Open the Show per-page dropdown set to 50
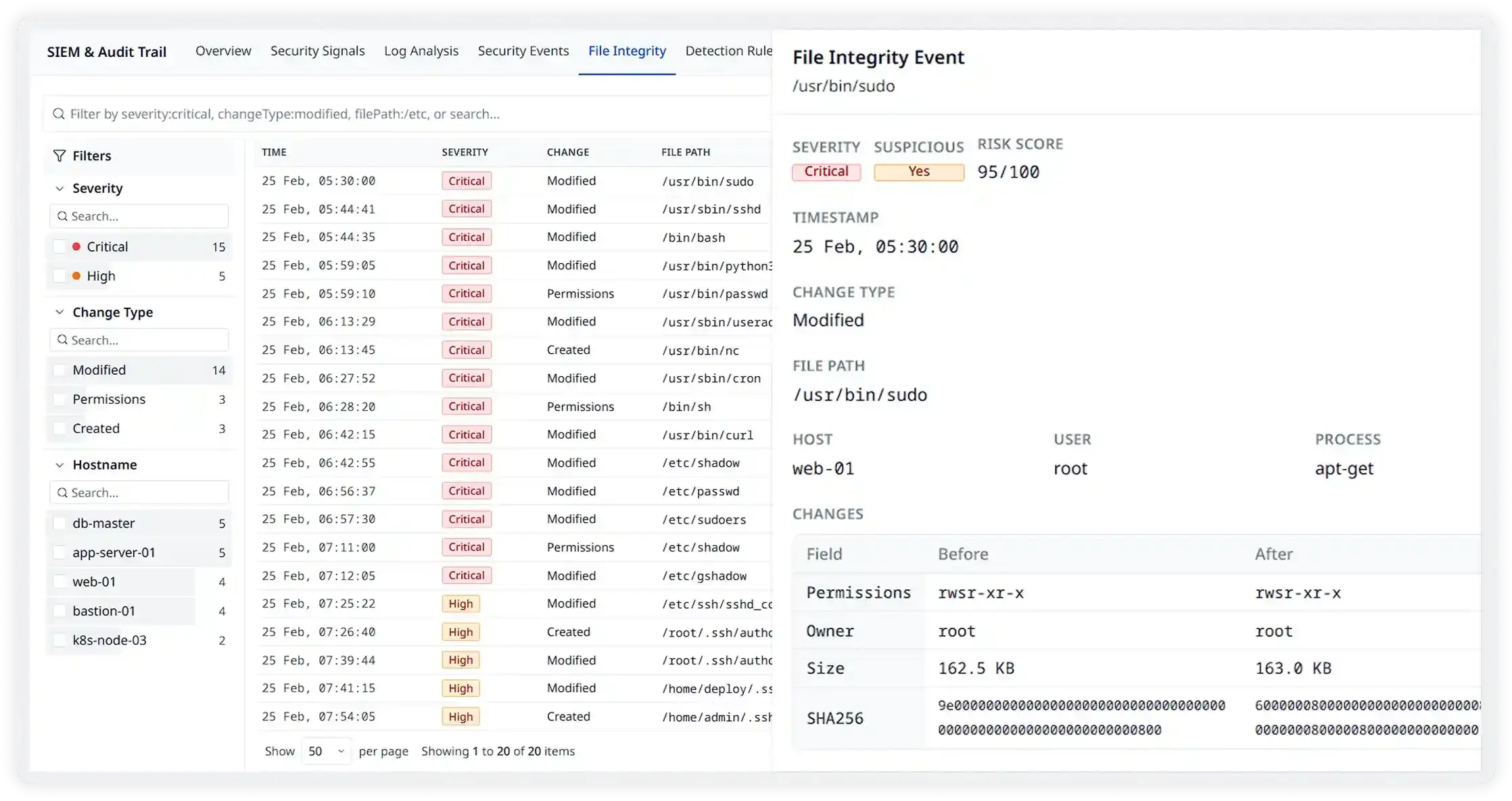 (x=325, y=751)
